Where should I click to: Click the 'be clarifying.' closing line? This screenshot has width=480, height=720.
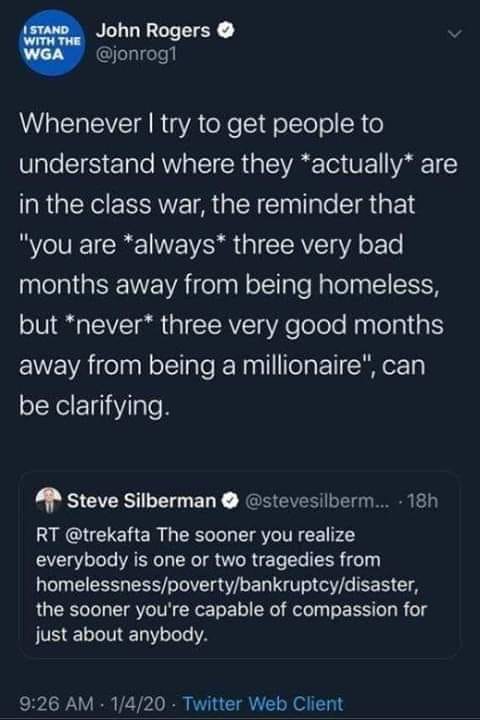tap(94, 406)
